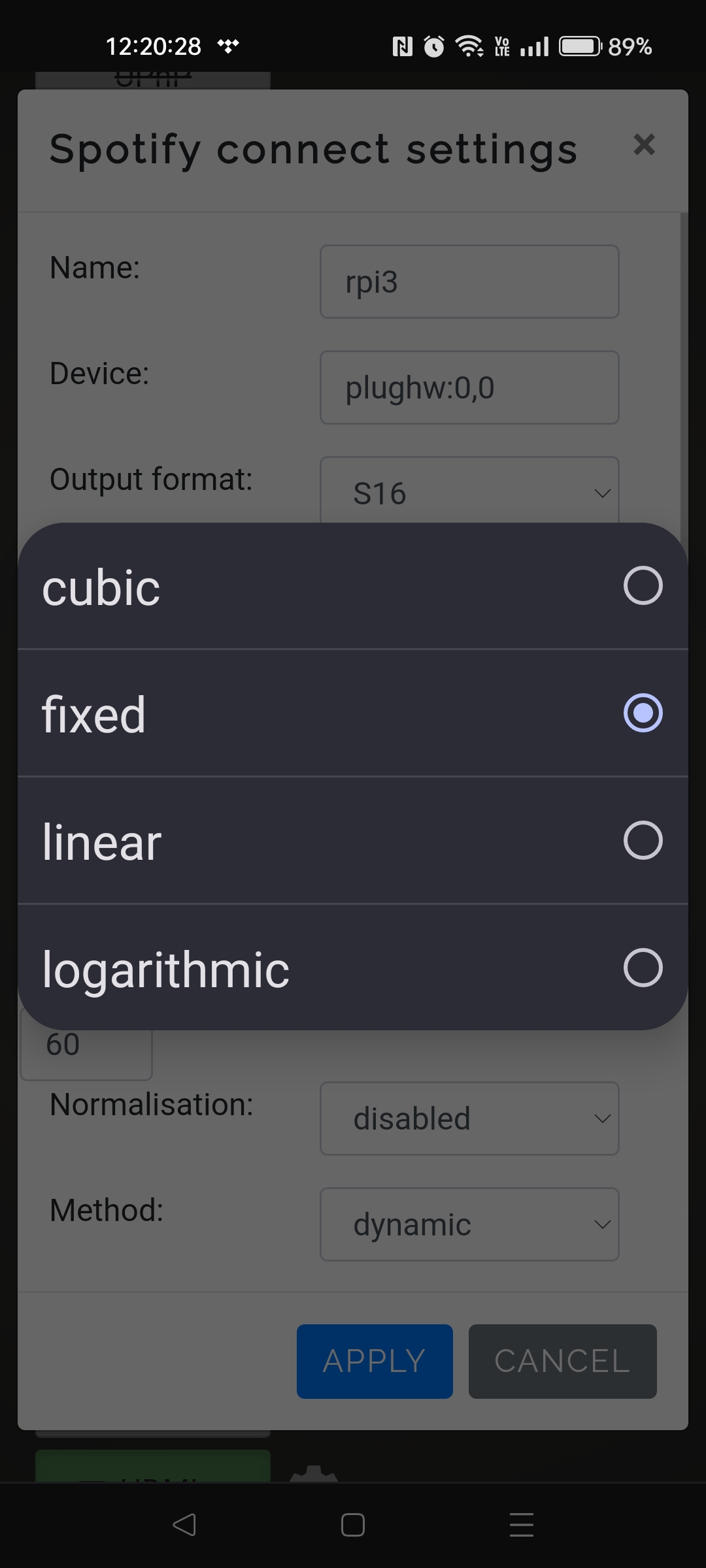Select the fixed radio option
The image size is (706, 1568).
click(x=643, y=713)
